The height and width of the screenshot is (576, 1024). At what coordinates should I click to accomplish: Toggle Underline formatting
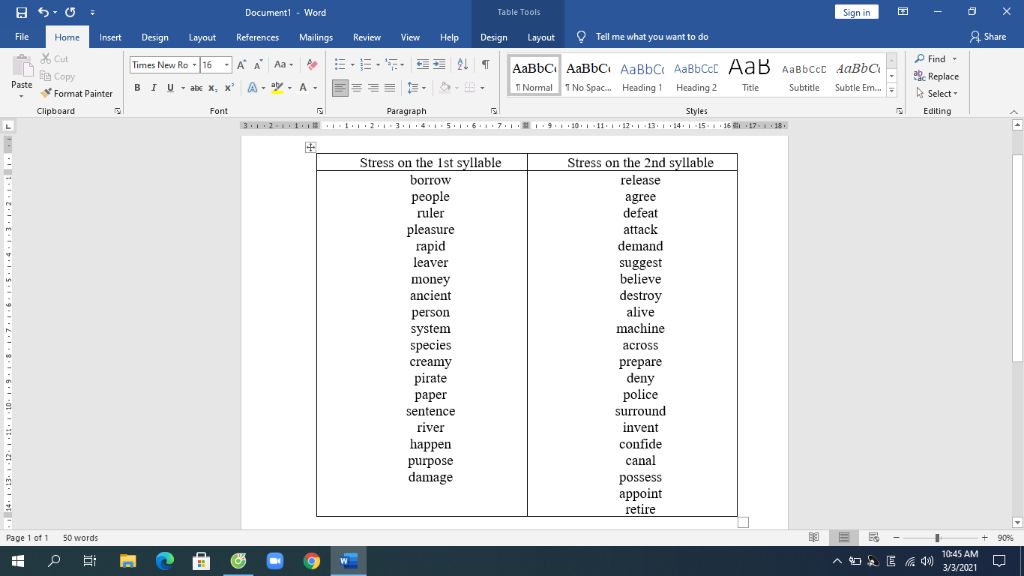170,88
